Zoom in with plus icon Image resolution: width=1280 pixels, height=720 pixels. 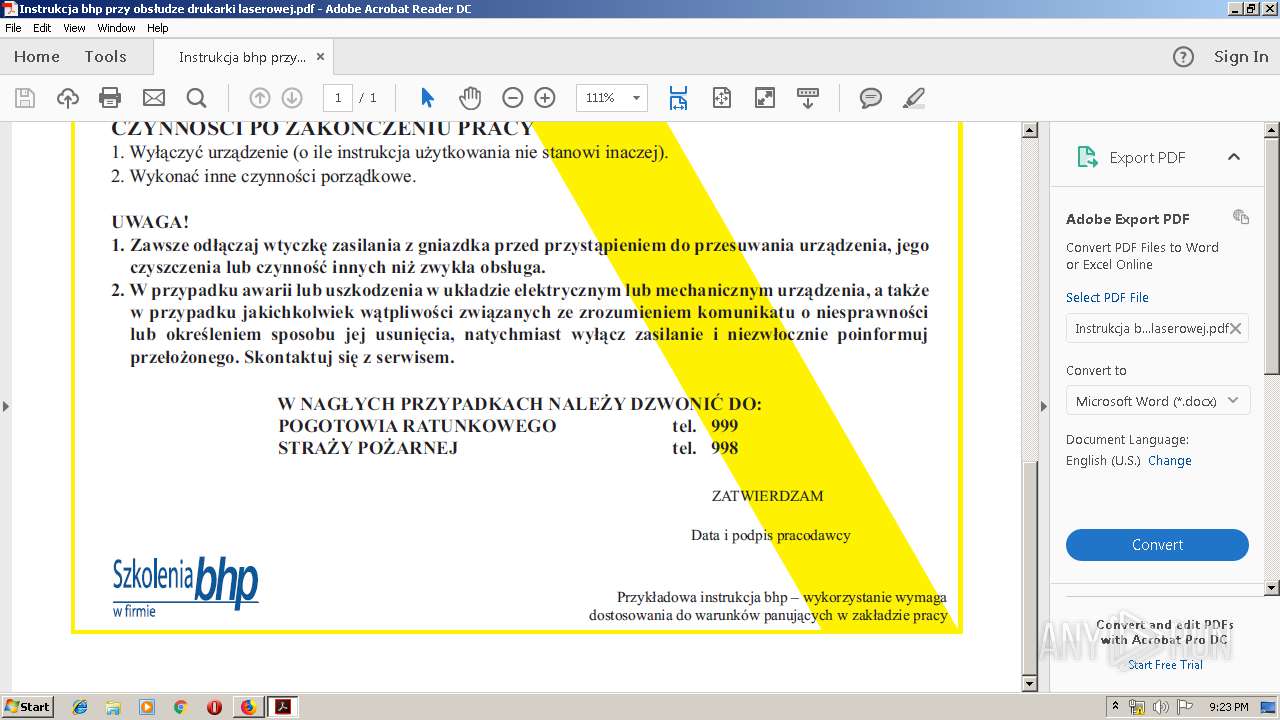[545, 98]
